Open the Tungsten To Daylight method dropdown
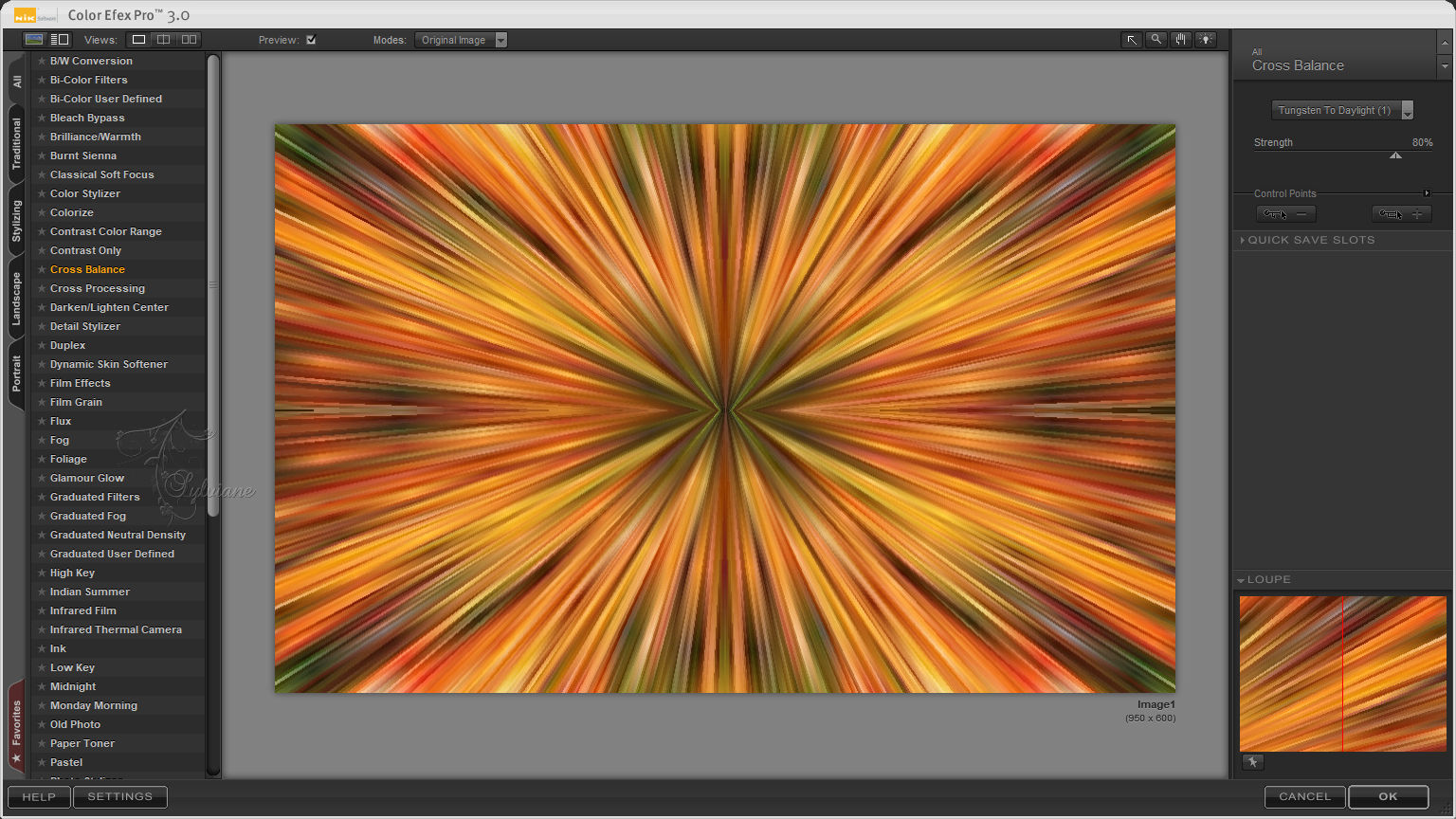This screenshot has height=819, width=1456. [1342, 110]
